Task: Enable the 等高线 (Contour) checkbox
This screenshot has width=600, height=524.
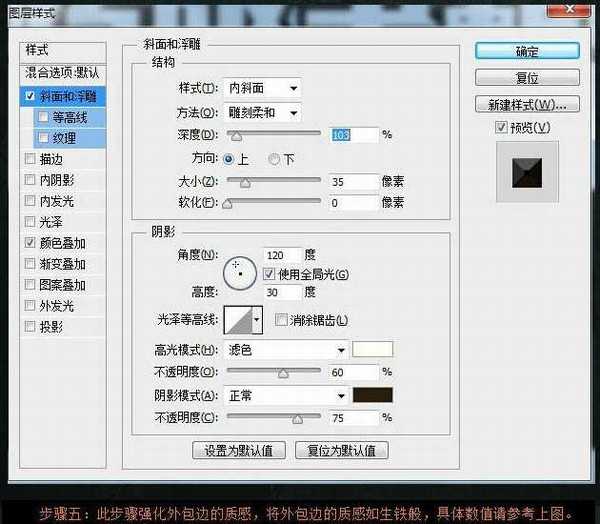Action: pos(43,117)
